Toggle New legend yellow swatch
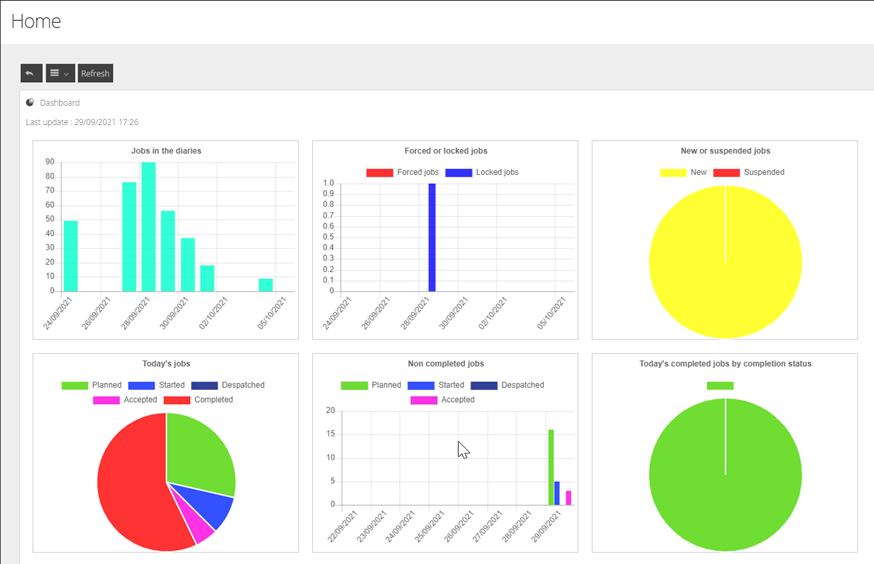Image resolution: width=874 pixels, height=564 pixels. (673, 173)
